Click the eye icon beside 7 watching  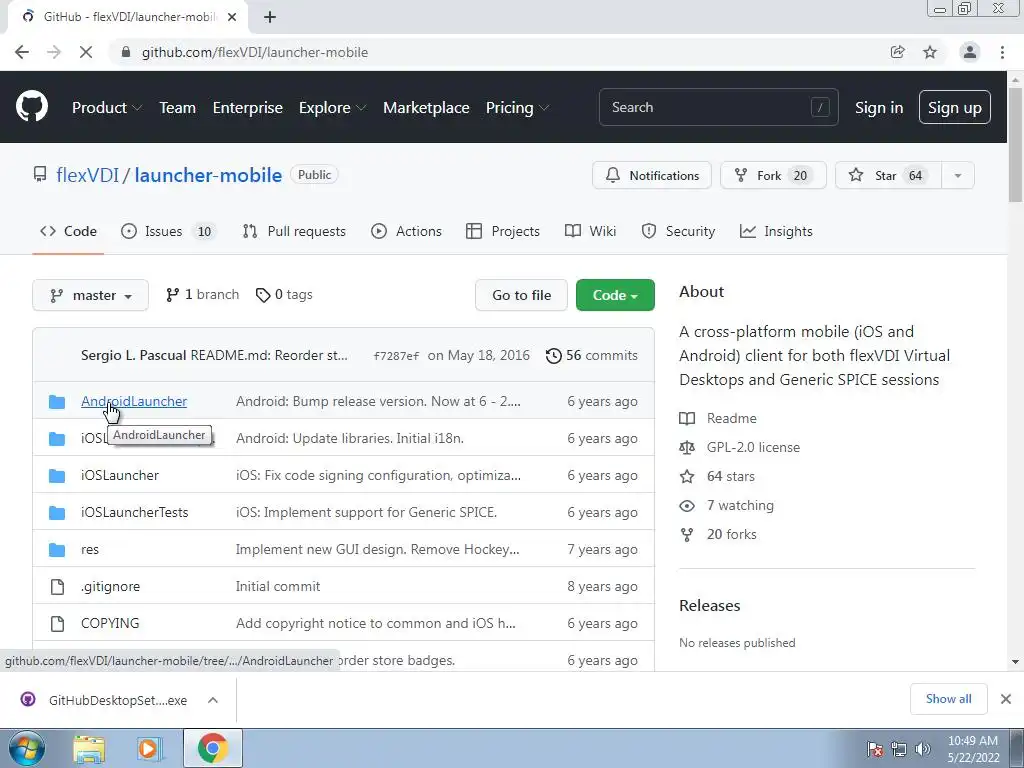click(x=687, y=505)
